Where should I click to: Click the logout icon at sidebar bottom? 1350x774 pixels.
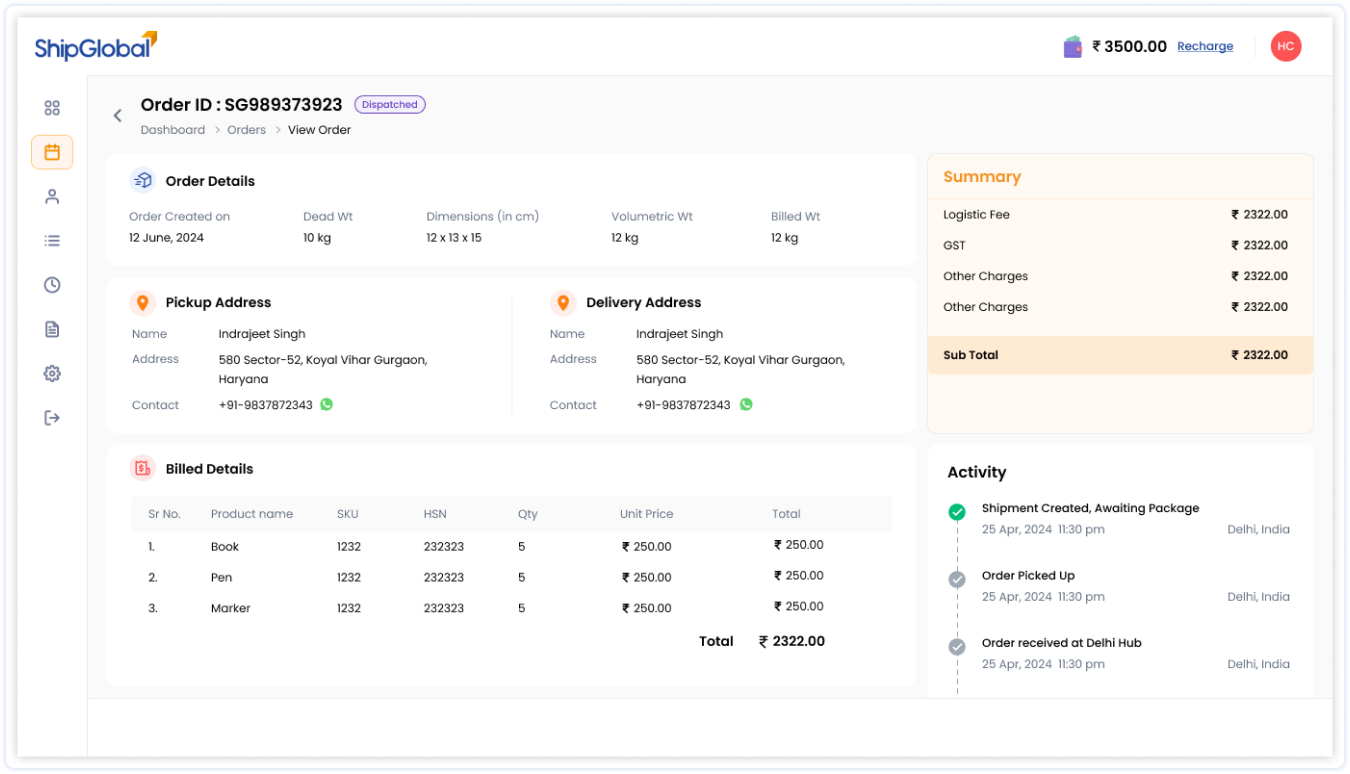[52, 417]
